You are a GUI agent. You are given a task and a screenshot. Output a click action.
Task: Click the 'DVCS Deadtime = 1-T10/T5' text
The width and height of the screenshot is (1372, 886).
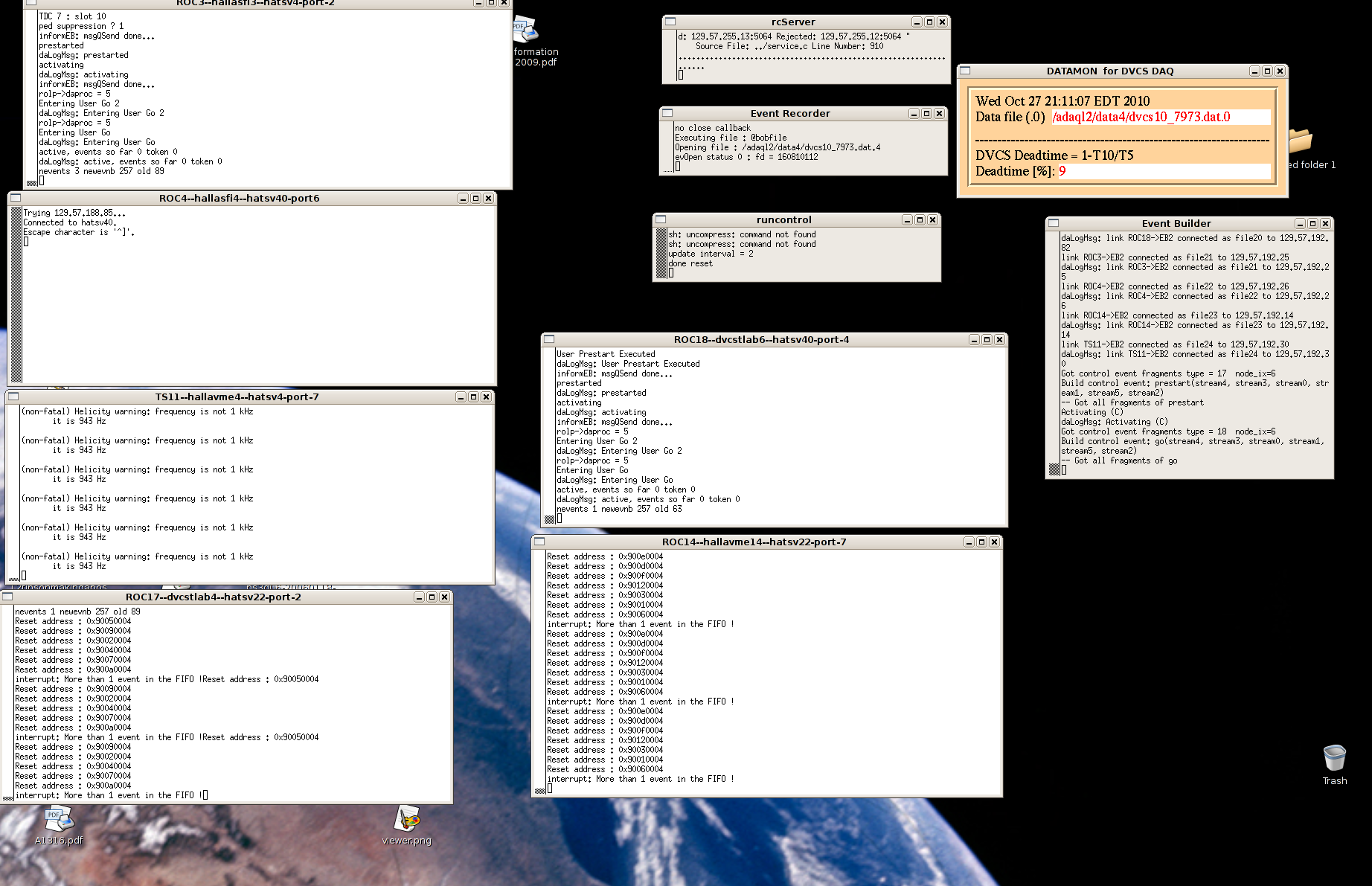pyautogui.click(x=1054, y=155)
